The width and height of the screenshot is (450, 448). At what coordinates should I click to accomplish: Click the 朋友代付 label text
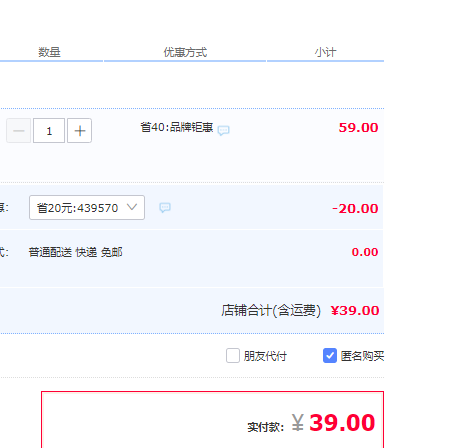(265, 356)
